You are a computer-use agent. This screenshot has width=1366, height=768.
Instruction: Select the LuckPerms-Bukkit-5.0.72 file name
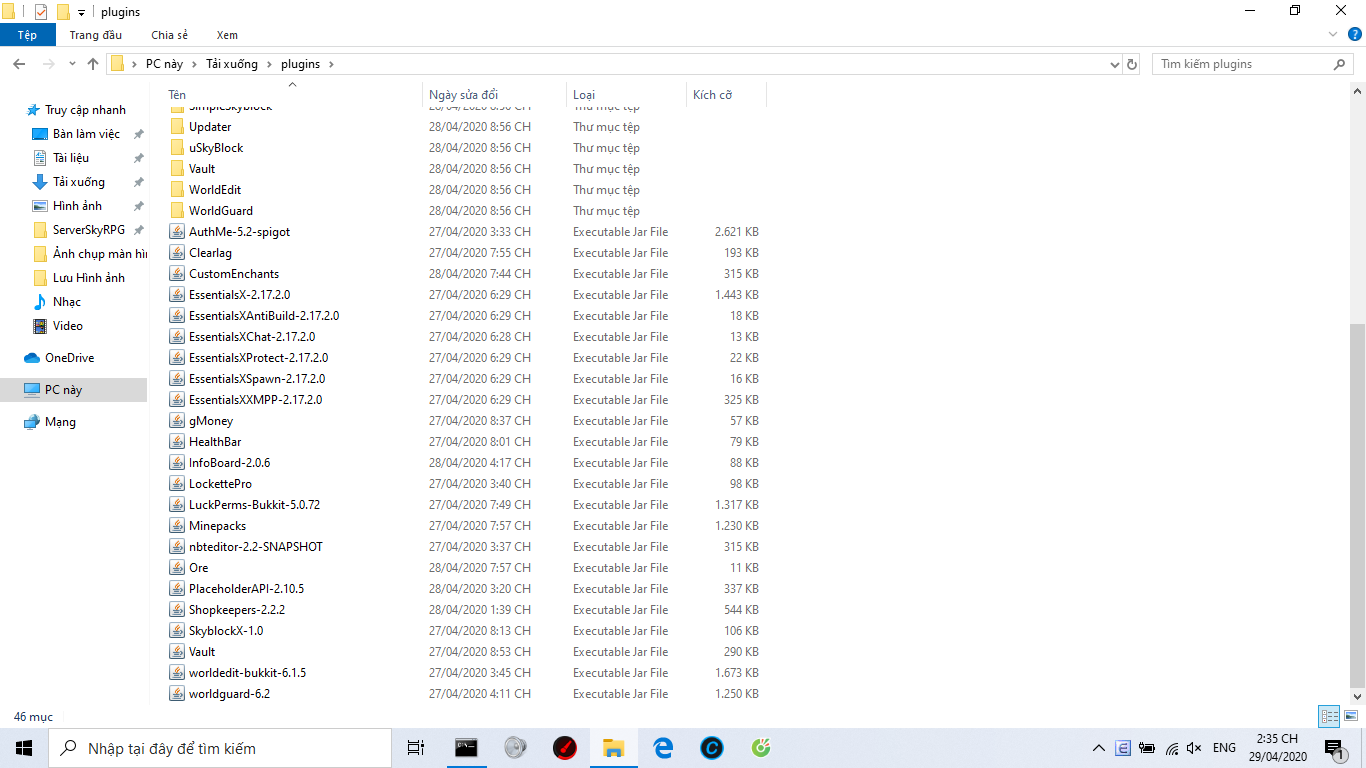click(x=254, y=505)
